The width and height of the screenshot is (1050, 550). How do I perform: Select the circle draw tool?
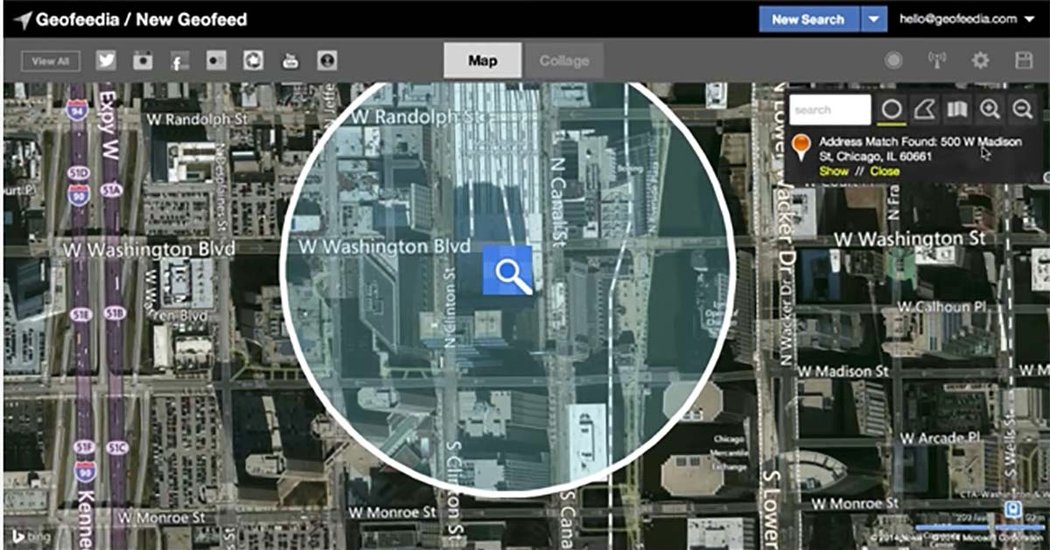click(892, 110)
